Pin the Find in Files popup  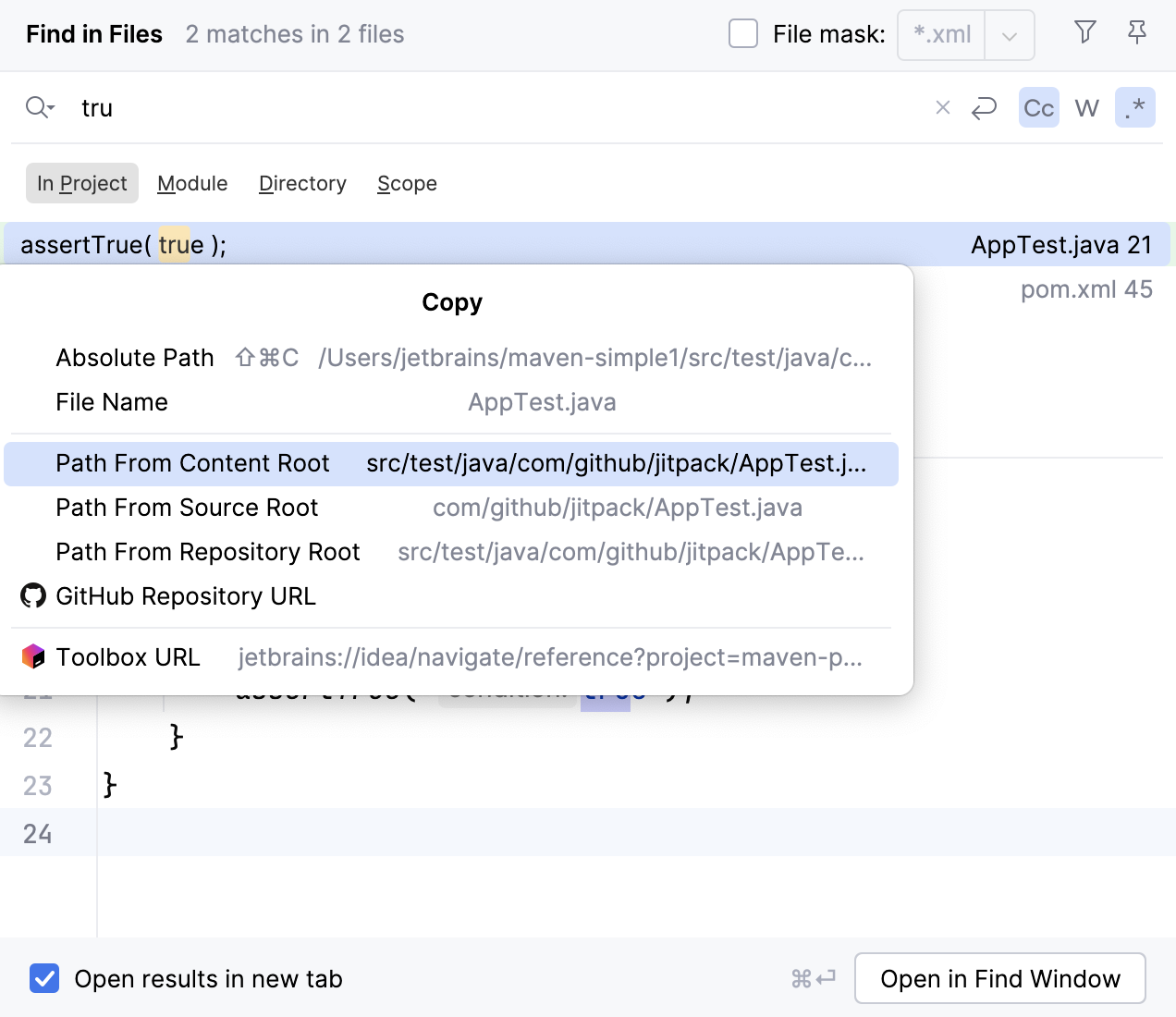(1136, 32)
